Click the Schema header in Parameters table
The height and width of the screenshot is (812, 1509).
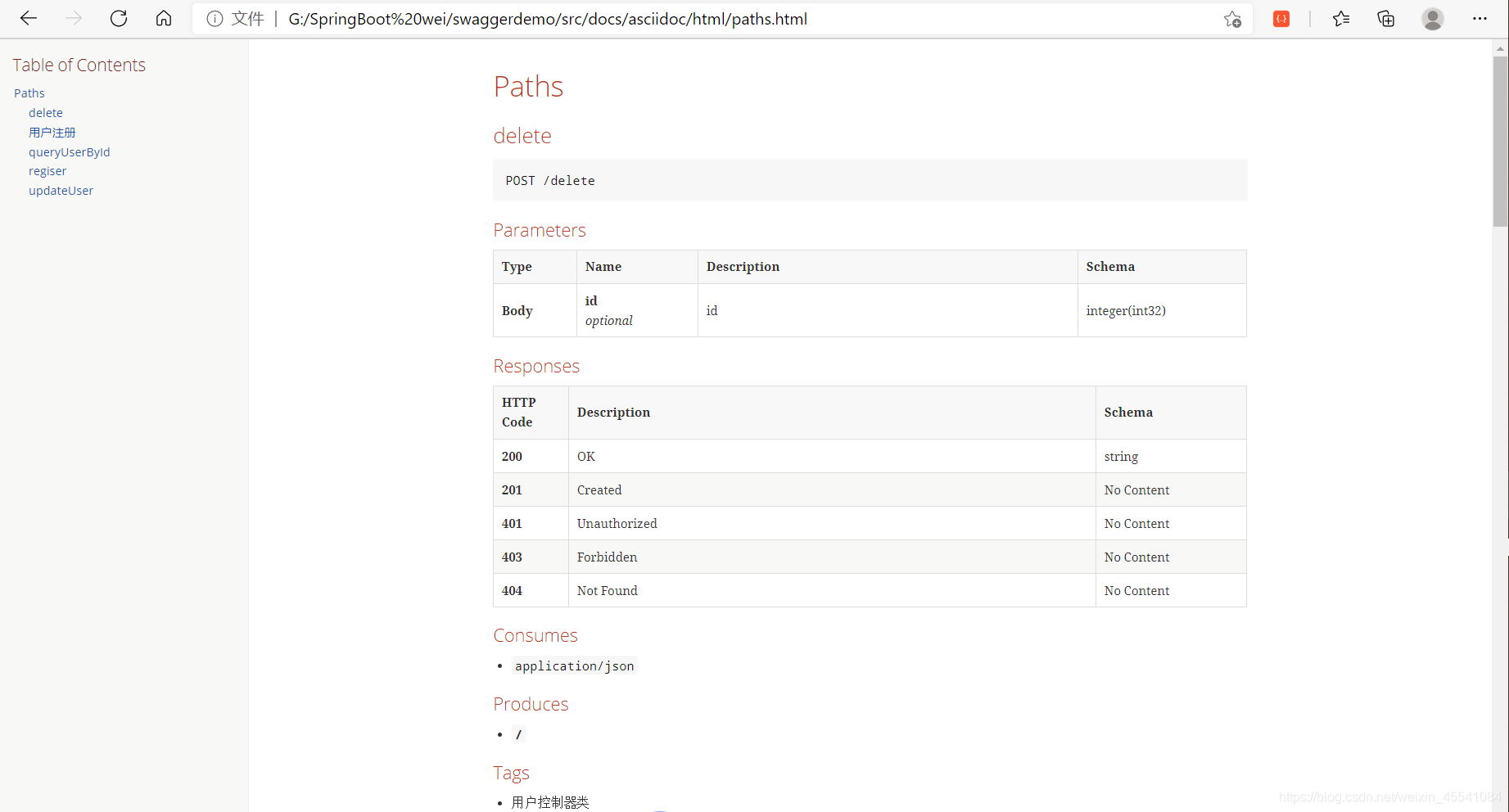point(1162,267)
